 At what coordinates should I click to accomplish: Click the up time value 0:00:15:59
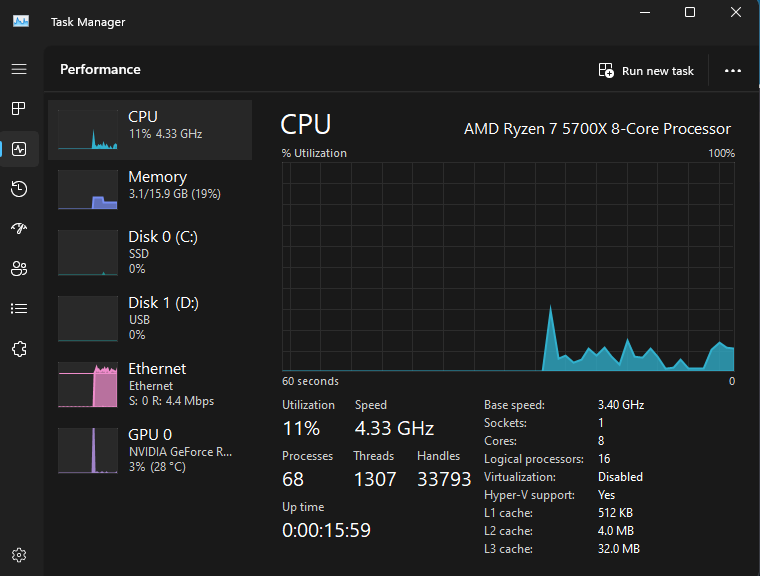tap(326, 530)
